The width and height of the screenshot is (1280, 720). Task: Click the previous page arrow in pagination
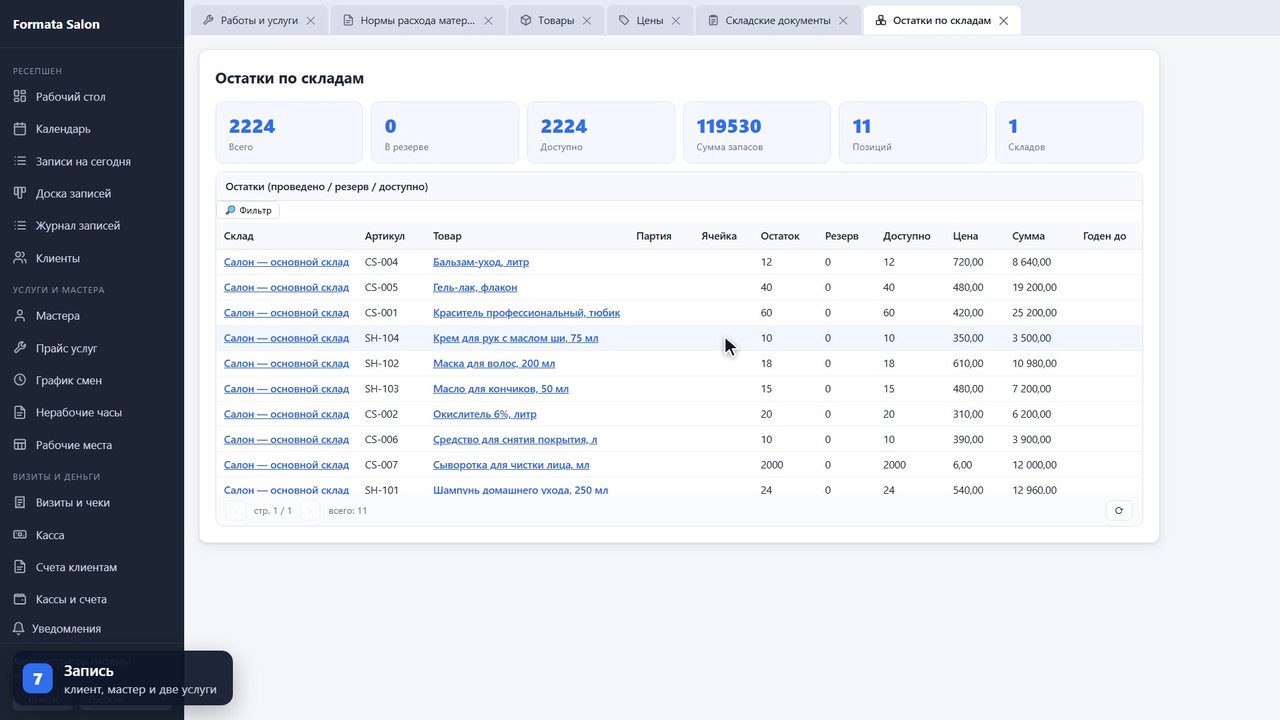click(x=236, y=510)
